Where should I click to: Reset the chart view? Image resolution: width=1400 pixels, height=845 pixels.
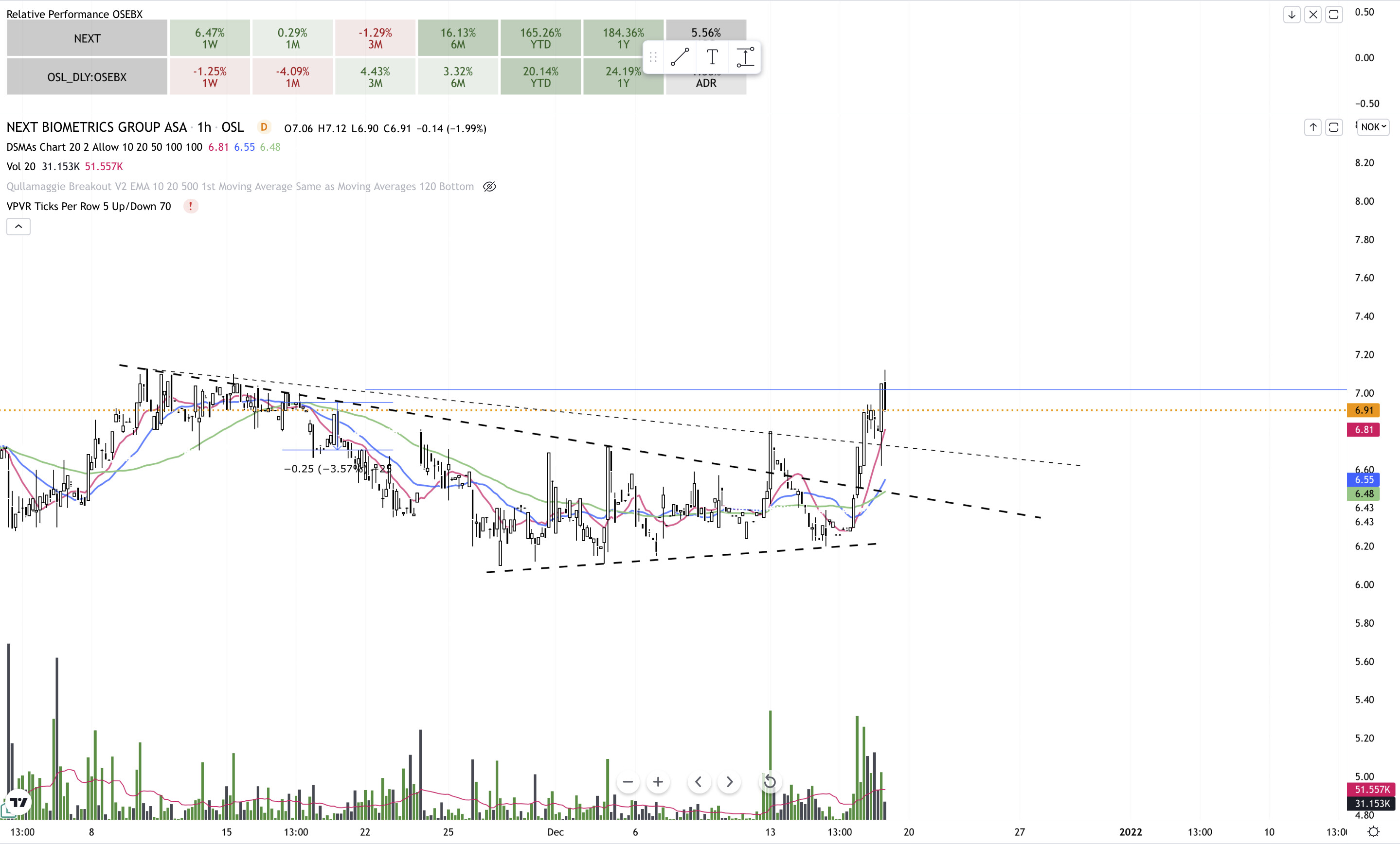(x=770, y=782)
